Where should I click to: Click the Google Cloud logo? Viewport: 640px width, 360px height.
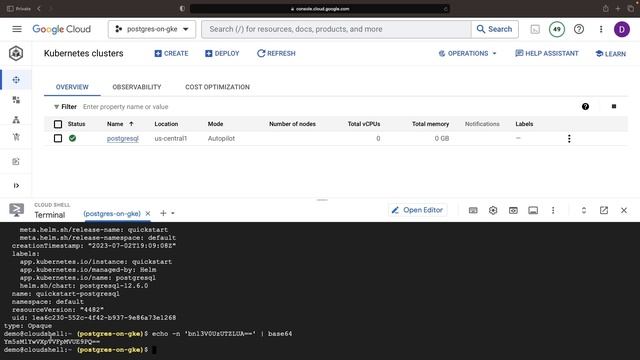[x=62, y=29]
